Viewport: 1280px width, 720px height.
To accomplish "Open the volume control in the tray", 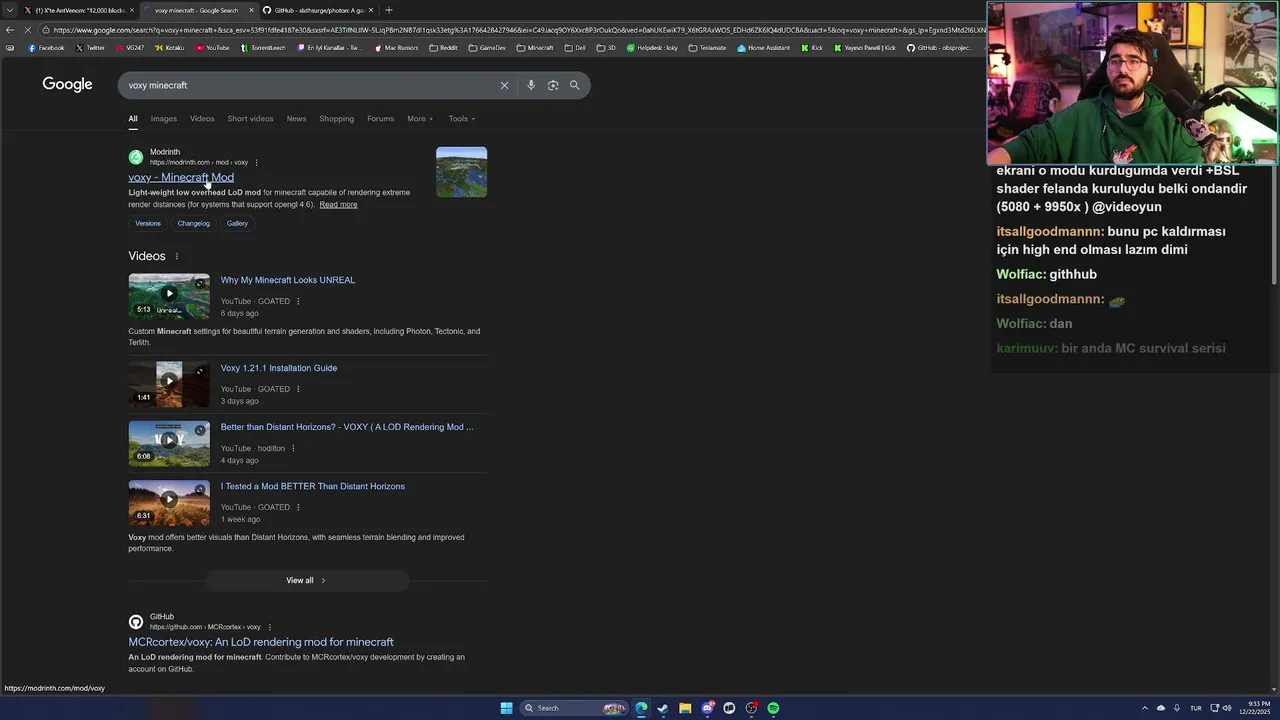I will point(1226,708).
